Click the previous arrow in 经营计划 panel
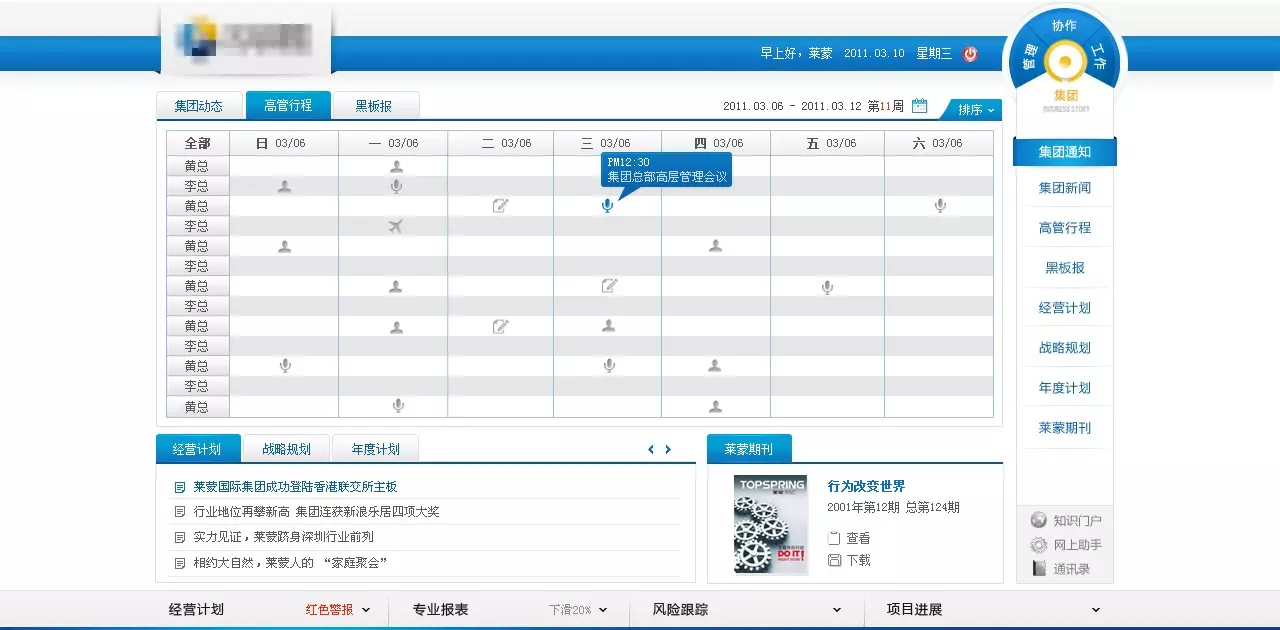The image size is (1280, 630). 651,450
